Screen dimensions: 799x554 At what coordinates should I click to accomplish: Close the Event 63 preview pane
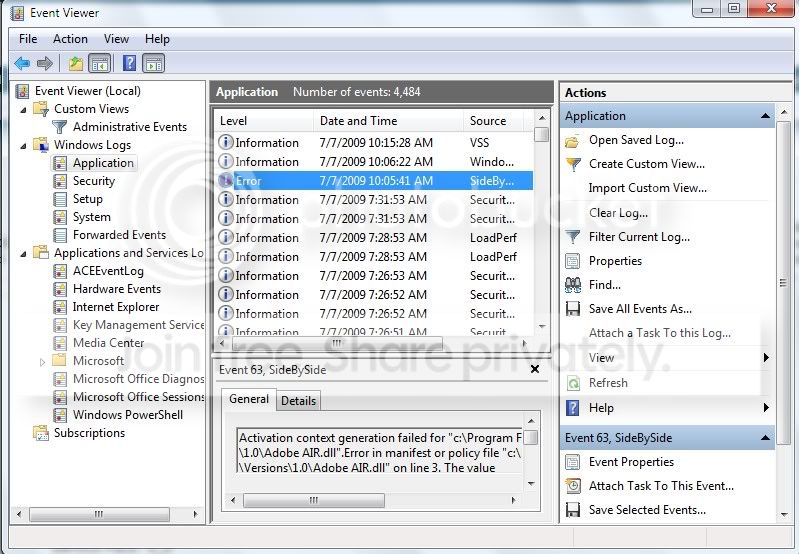point(535,369)
